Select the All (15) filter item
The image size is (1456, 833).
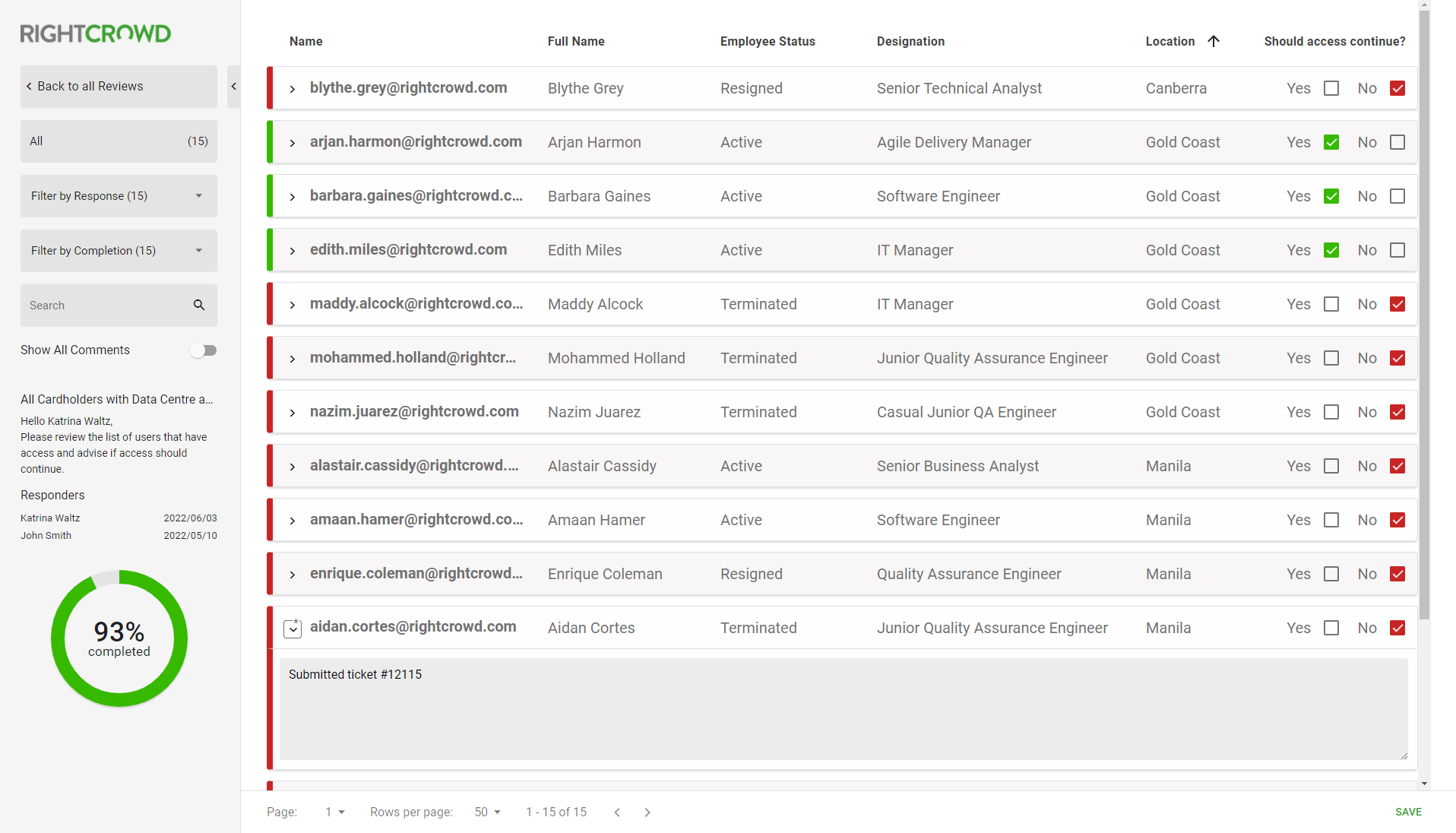pos(119,141)
